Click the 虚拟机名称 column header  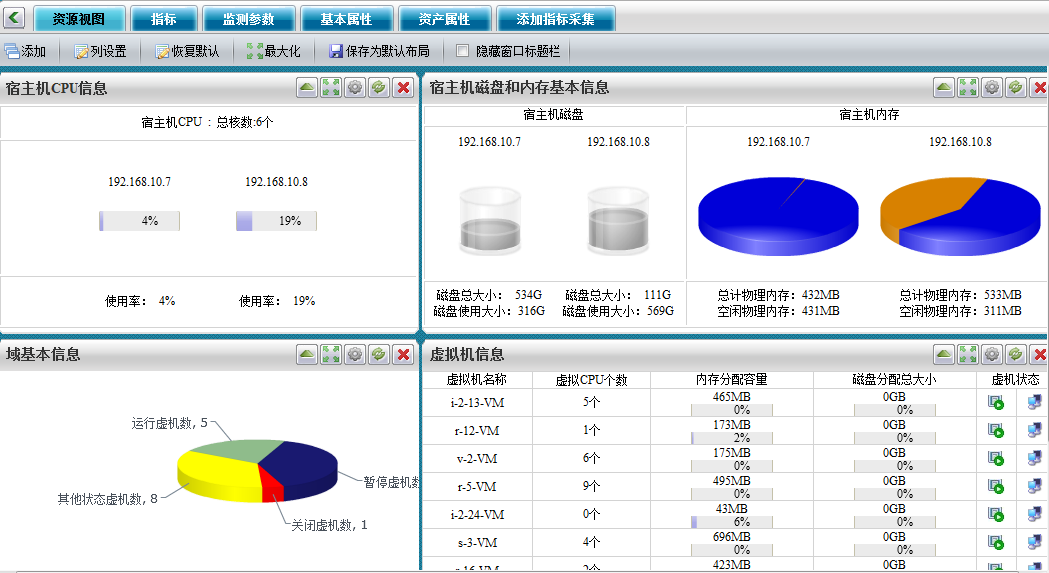(476, 380)
